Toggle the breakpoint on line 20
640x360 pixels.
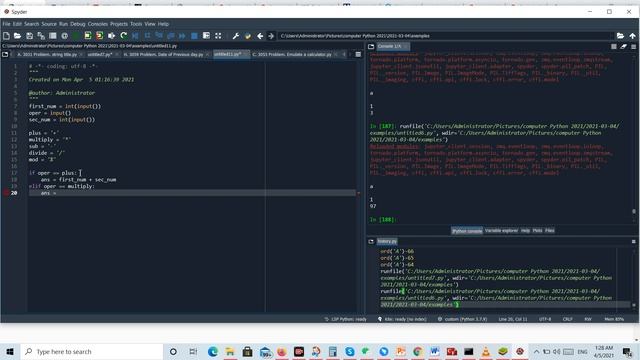6,193
